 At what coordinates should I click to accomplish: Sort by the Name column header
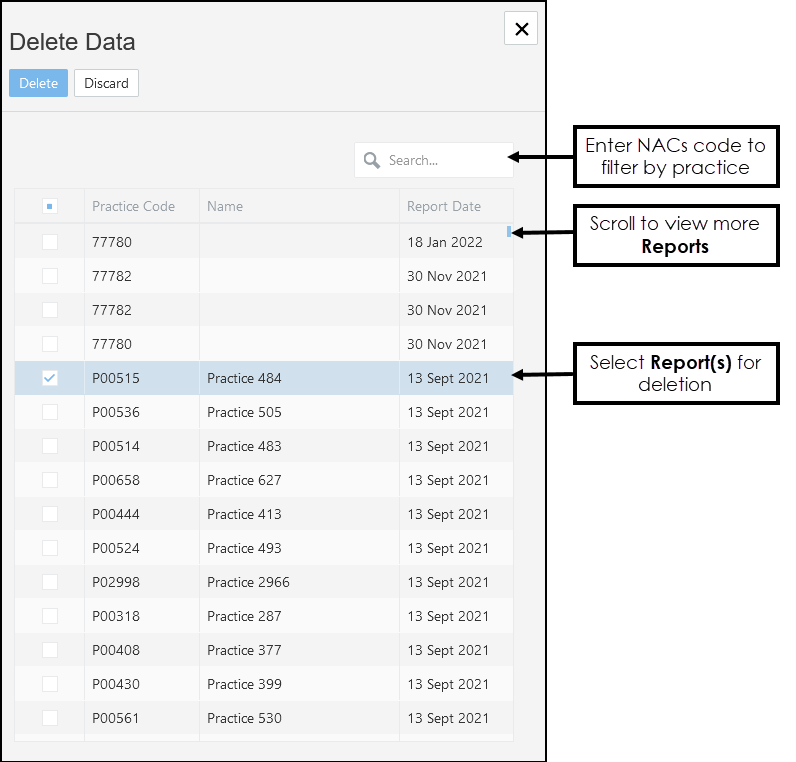(x=225, y=207)
